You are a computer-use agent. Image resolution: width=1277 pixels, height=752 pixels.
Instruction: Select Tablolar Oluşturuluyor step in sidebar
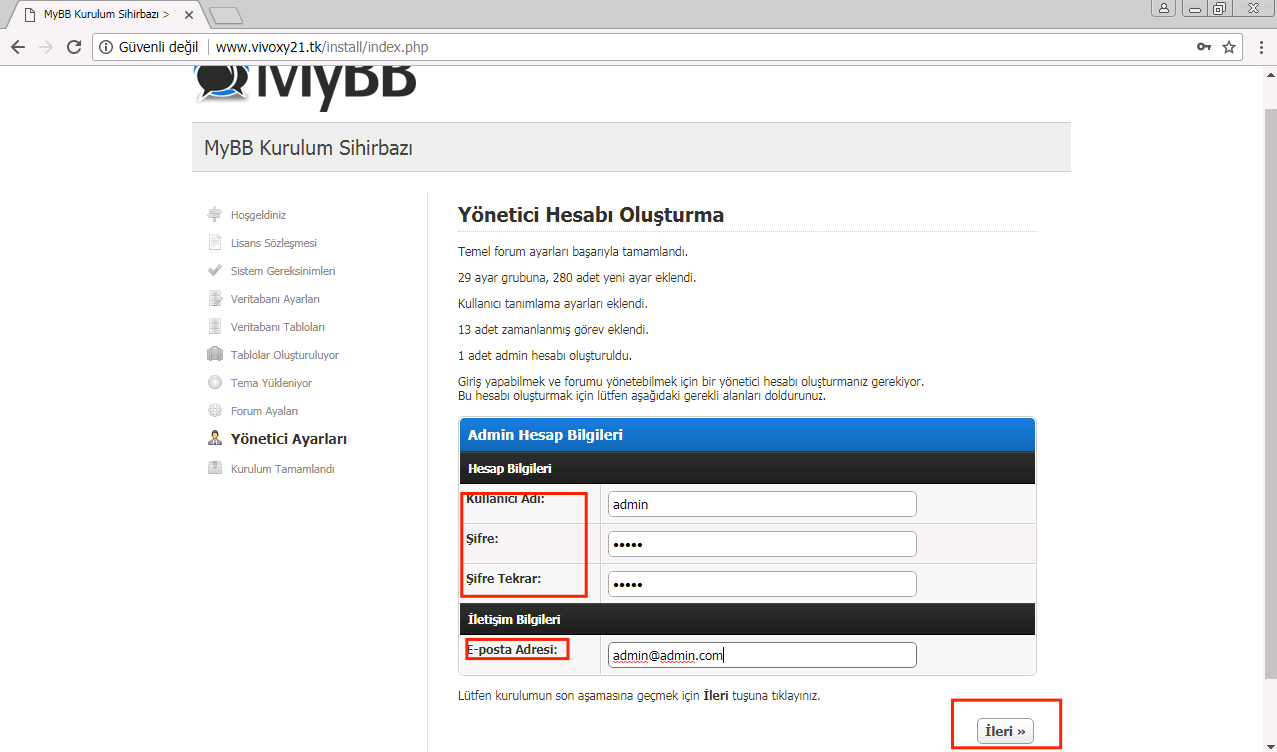point(285,355)
